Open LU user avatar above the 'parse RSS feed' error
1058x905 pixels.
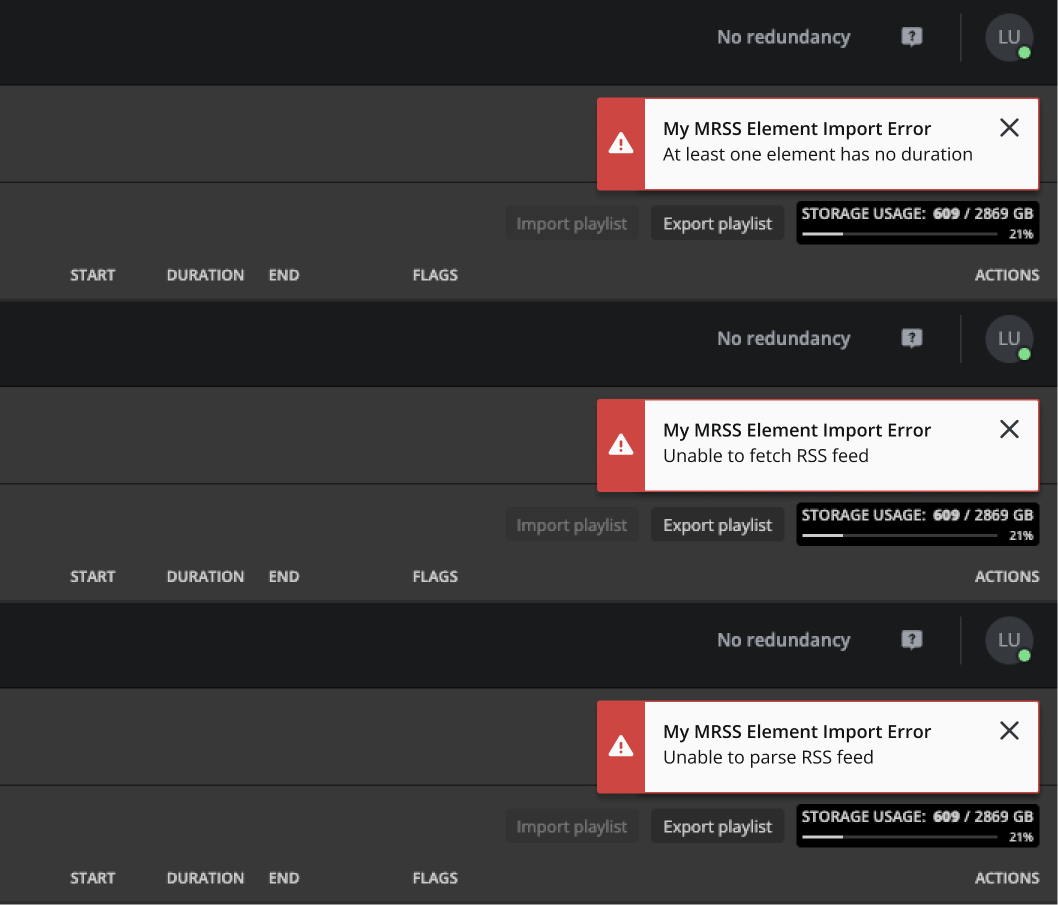click(x=1008, y=641)
